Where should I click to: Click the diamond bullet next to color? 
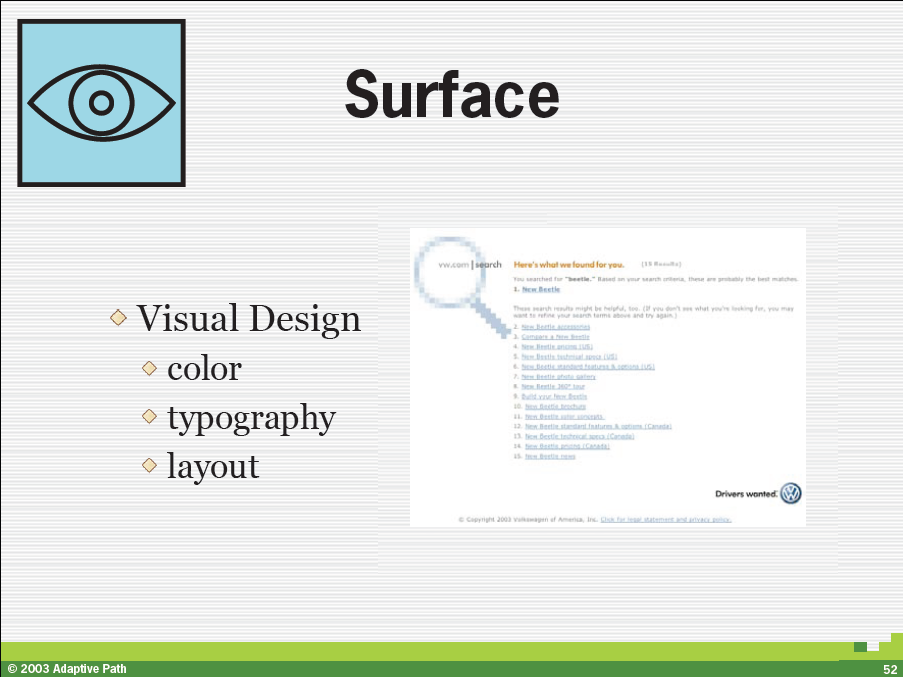pos(150,368)
